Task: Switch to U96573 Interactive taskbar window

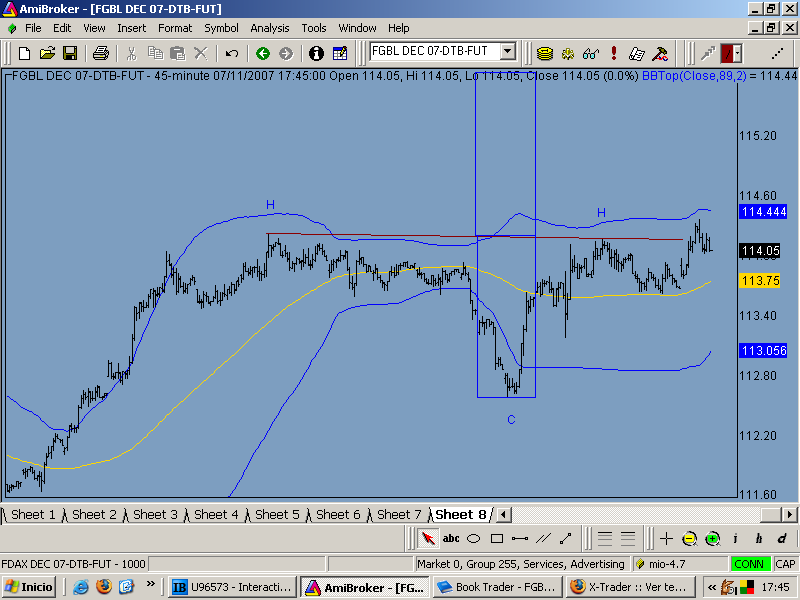Action: [232, 587]
